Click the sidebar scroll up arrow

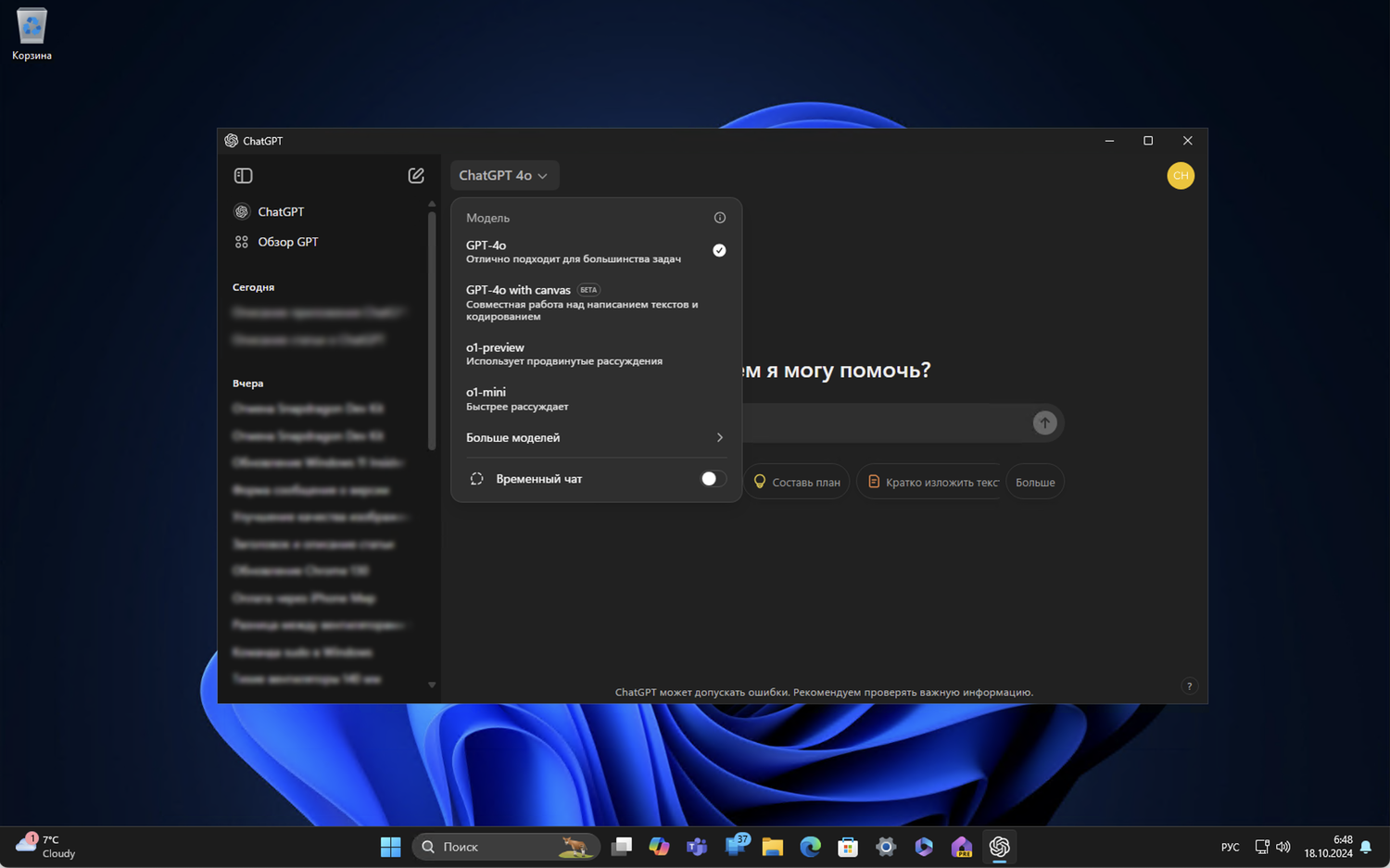click(x=432, y=204)
